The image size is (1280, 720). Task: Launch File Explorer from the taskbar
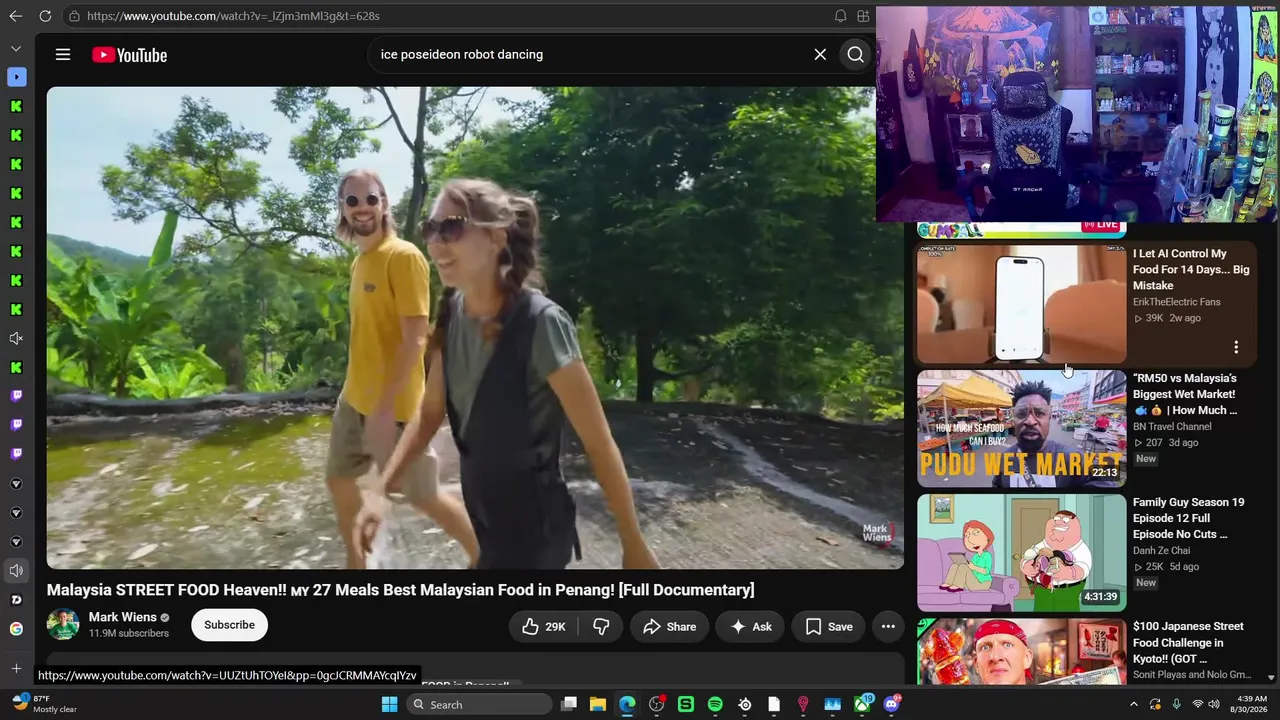597,704
